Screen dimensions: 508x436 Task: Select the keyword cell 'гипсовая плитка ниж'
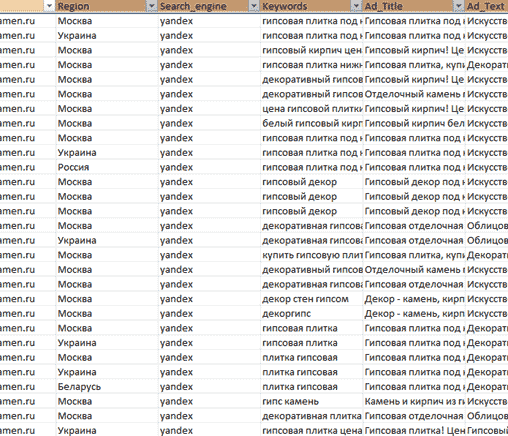click(x=311, y=65)
